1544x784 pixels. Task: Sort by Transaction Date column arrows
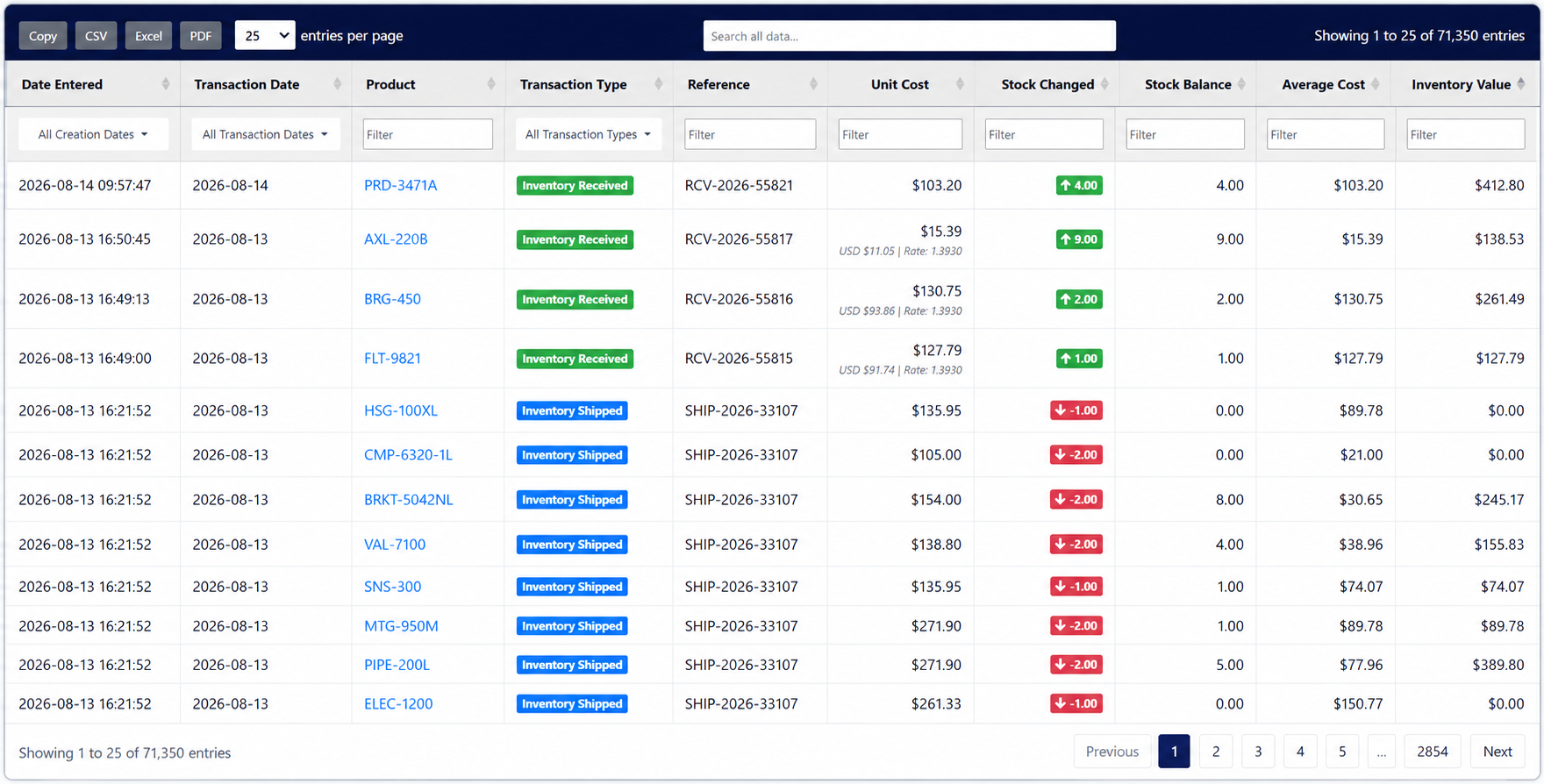pyautogui.click(x=337, y=84)
